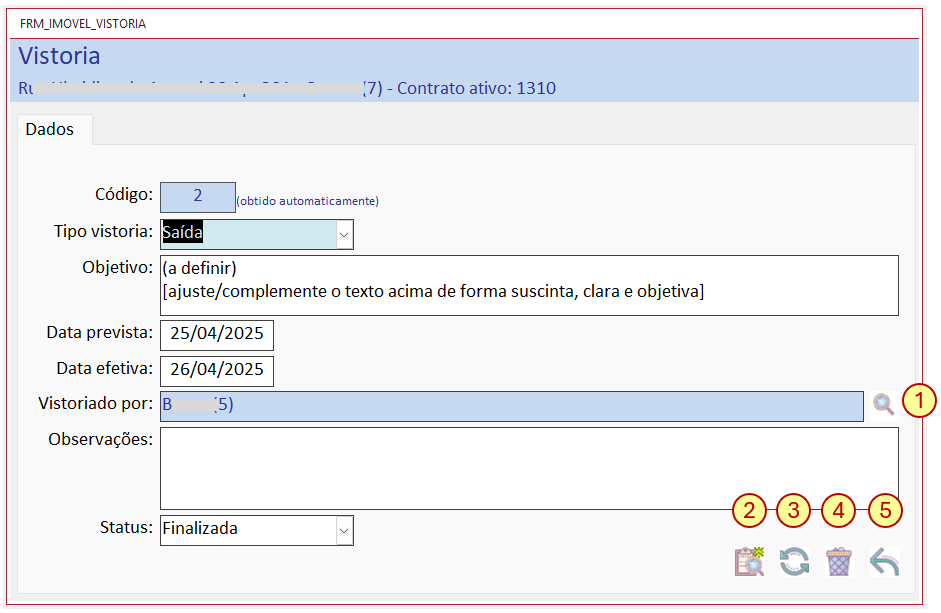The image size is (941, 613).
Task: Open the inspection report clipboard icon
Action: (750, 562)
